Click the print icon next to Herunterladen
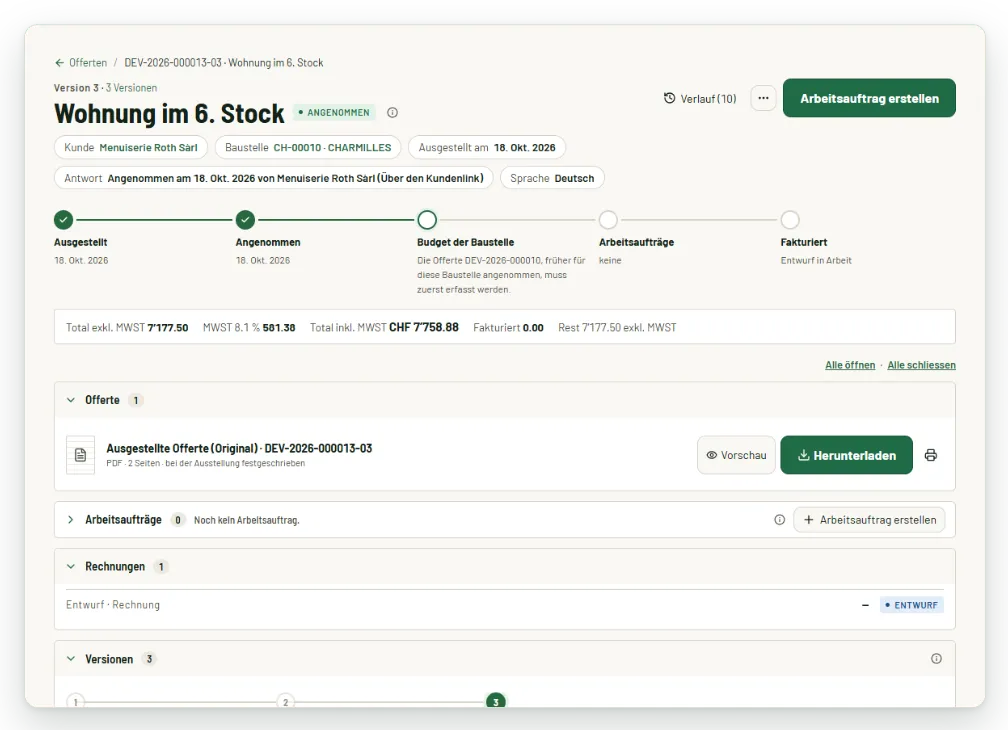 [x=930, y=455]
